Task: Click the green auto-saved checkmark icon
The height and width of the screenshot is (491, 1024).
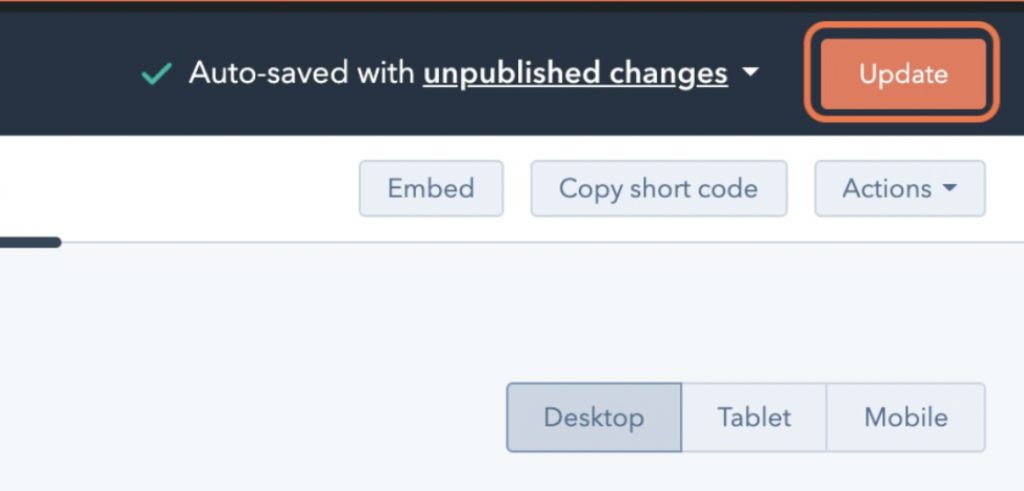Action: [x=156, y=74]
